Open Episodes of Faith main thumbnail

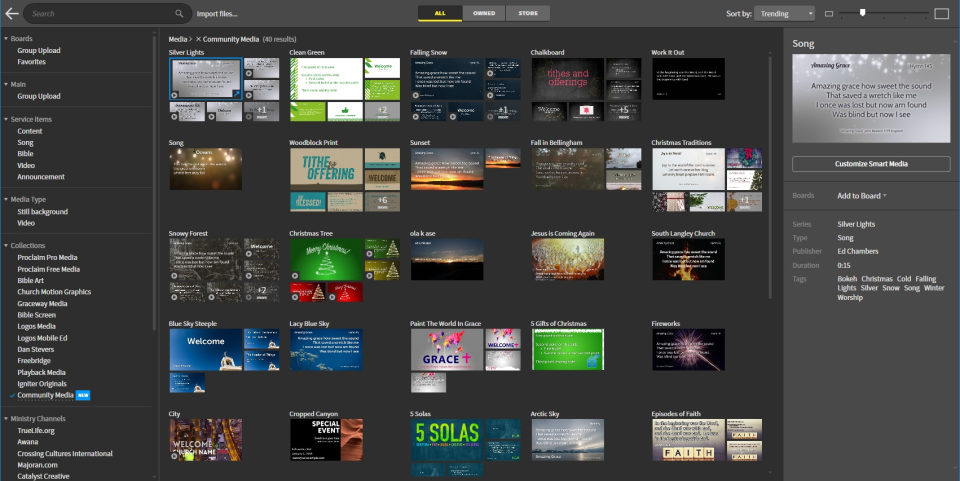point(688,439)
